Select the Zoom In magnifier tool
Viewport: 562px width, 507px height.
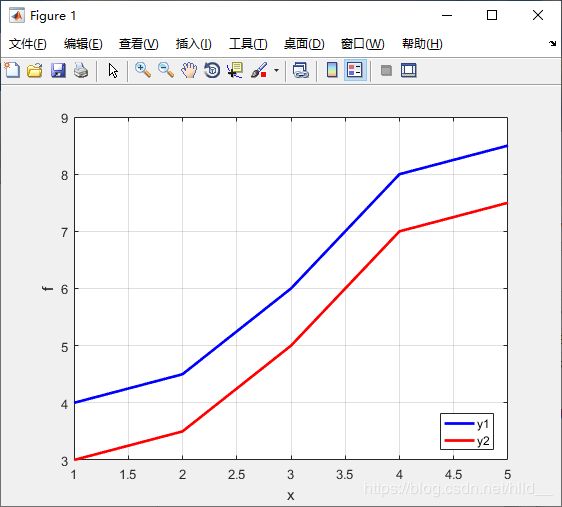143,70
